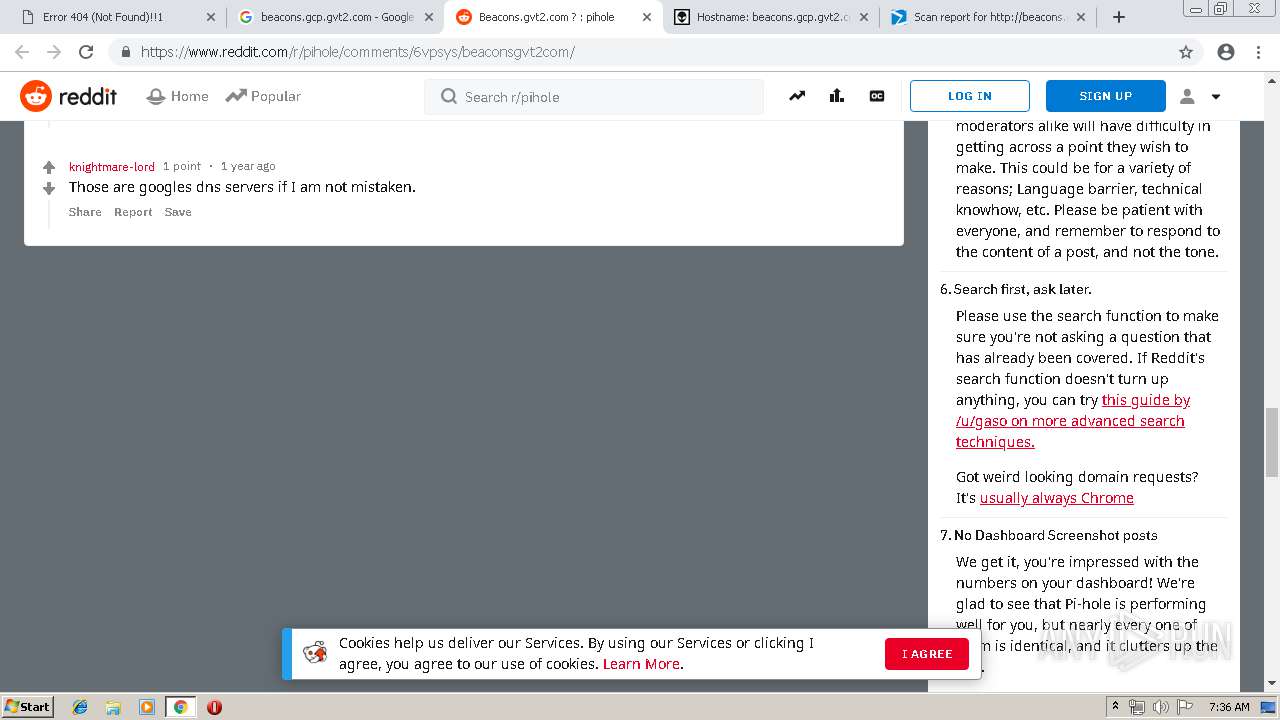Open the bar chart icon in header
This screenshot has width=1280, height=720.
click(837, 96)
